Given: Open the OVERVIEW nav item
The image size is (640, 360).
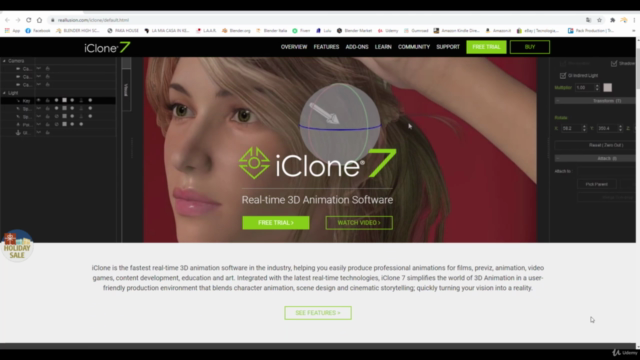Looking at the screenshot, I should coord(294,47).
